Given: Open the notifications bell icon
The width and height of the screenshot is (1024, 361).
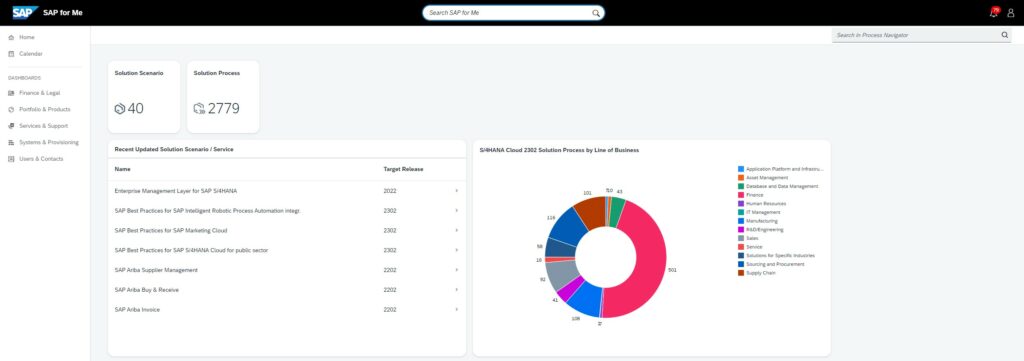Looking at the screenshot, I should (993, 12).
